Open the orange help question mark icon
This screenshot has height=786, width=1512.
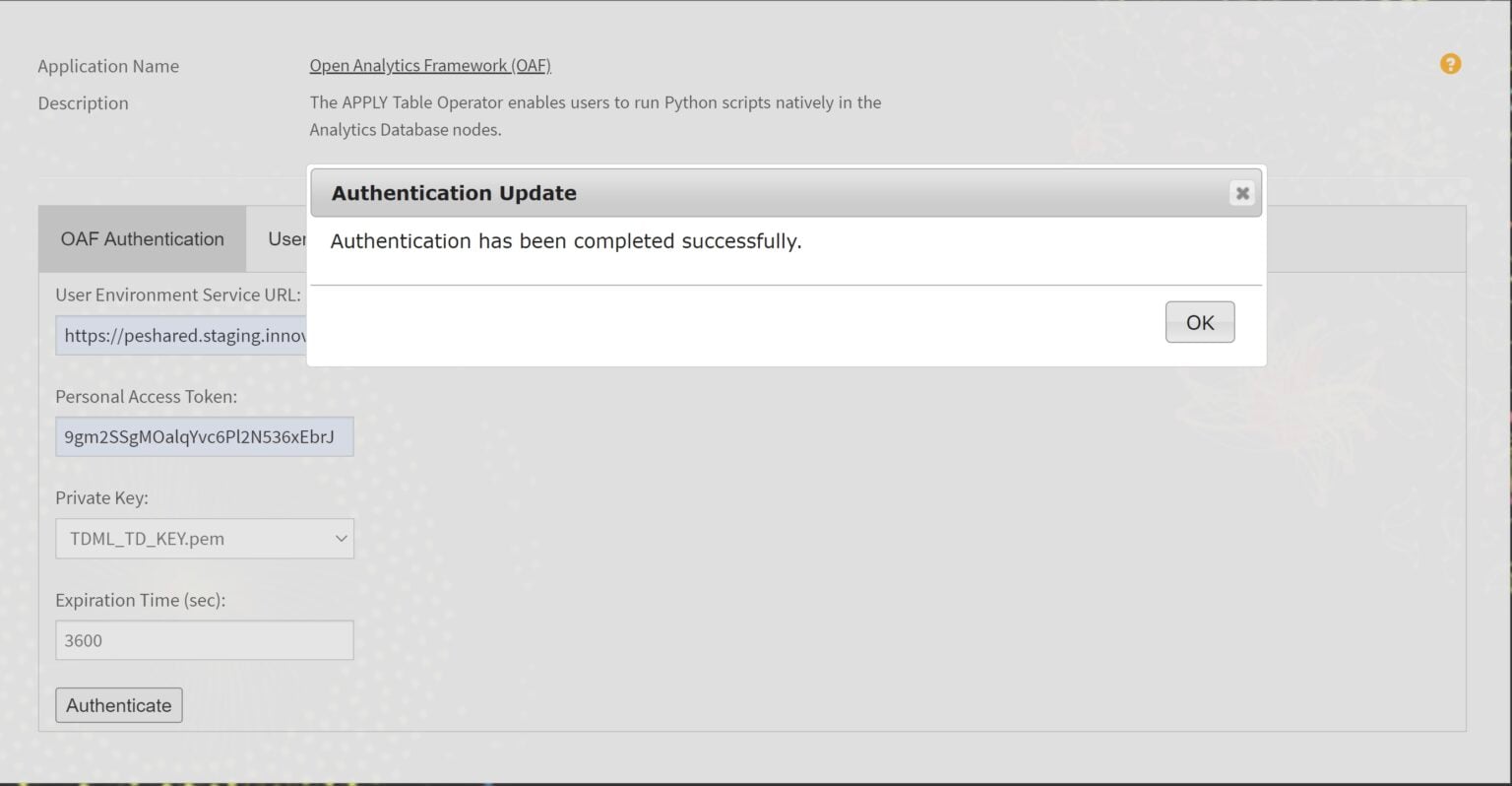[x=1450, y=64]
